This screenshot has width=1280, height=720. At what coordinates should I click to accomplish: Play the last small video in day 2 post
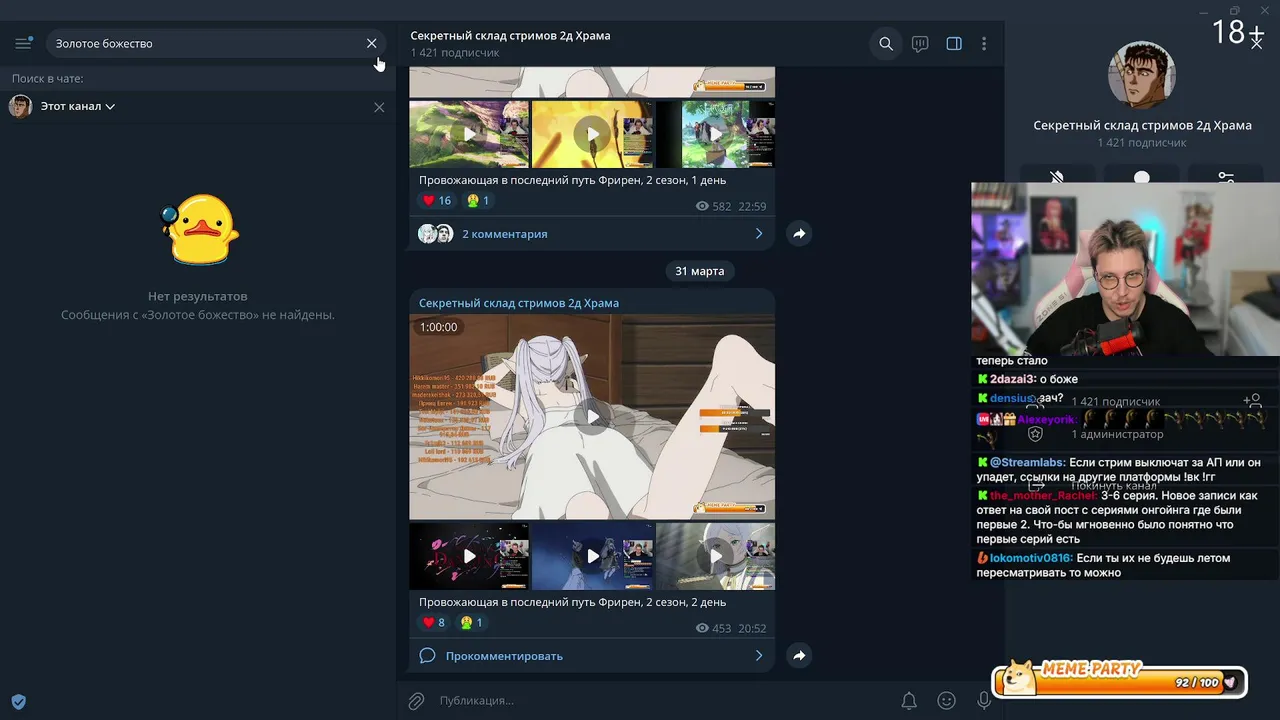(716, 556)
